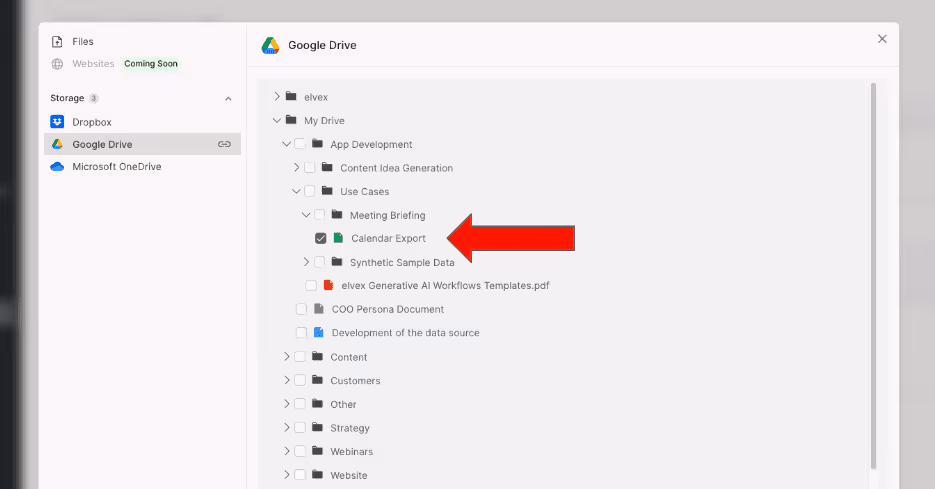This screenshot has width=935, height=489.
Task: Select Microsoft OneDrive storage option
Action: tap(143, 167)
